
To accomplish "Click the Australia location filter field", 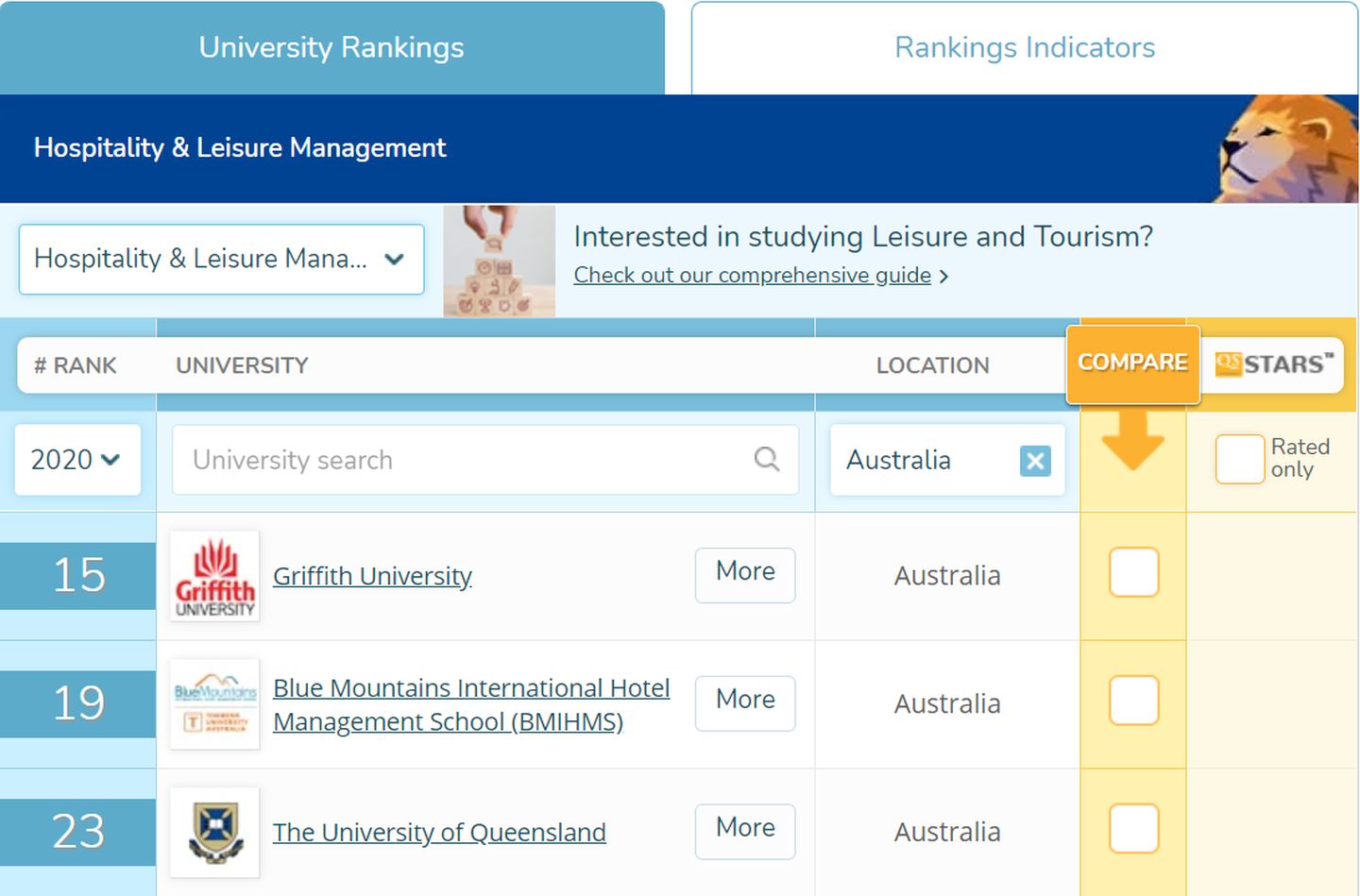I will pyautogui.click(x=947, y=460).
